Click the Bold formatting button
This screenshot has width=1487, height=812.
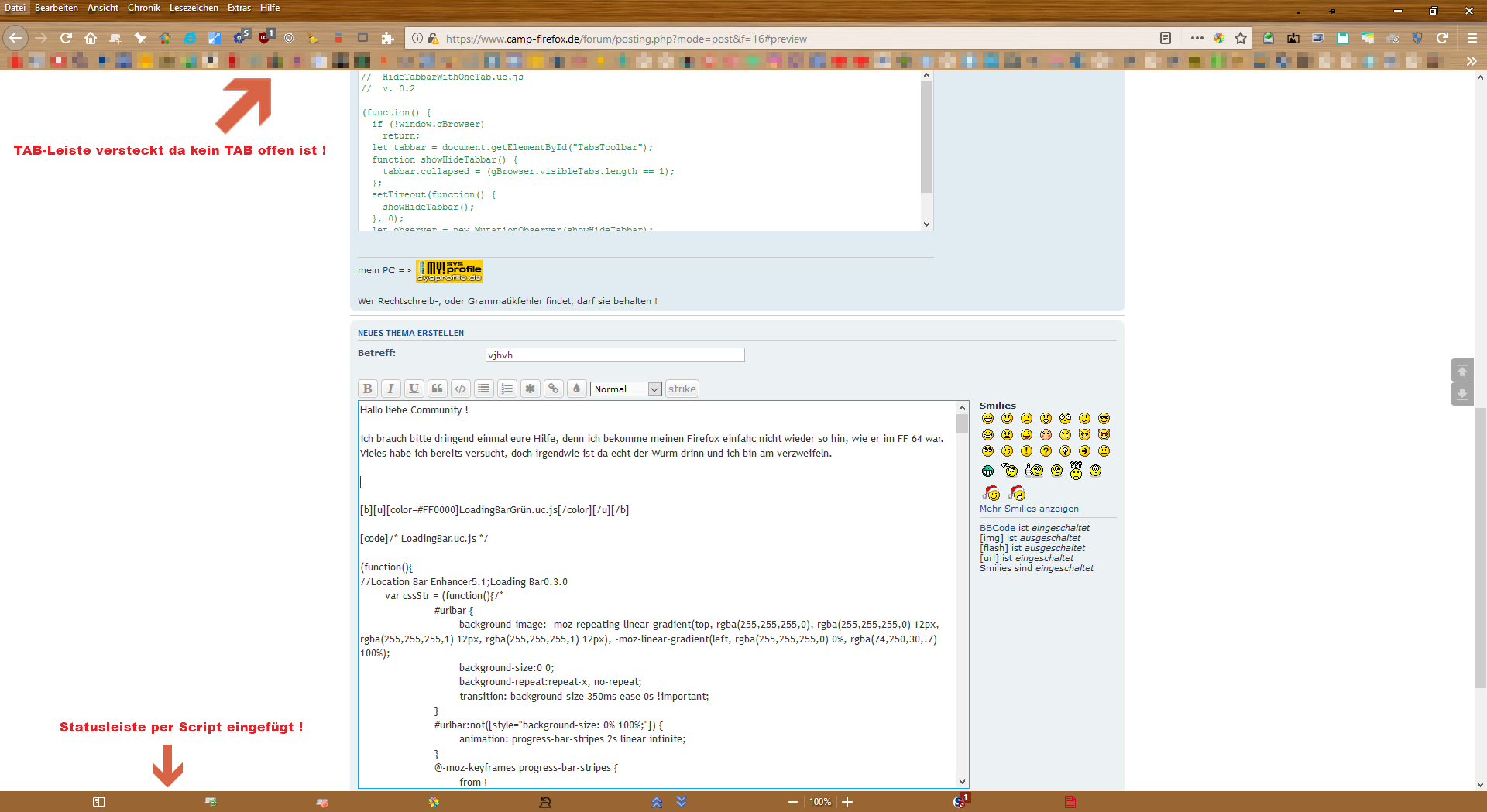tap(367, 389)
